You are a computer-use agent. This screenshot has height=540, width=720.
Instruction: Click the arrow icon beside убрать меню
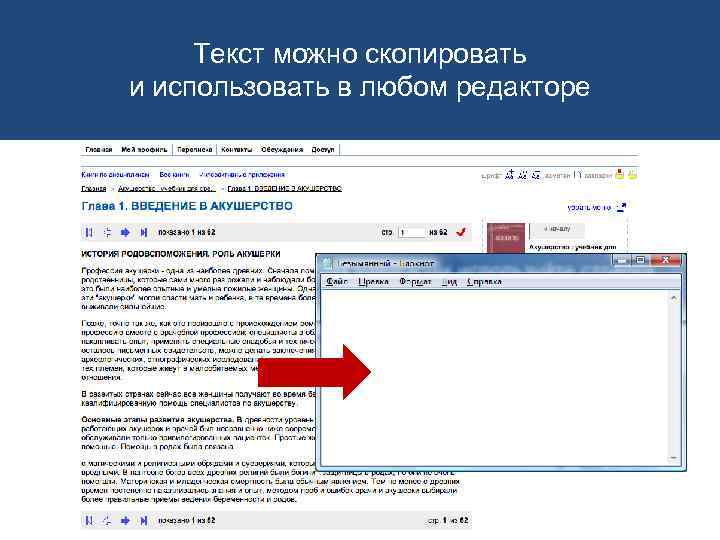[x=621, y=208]
